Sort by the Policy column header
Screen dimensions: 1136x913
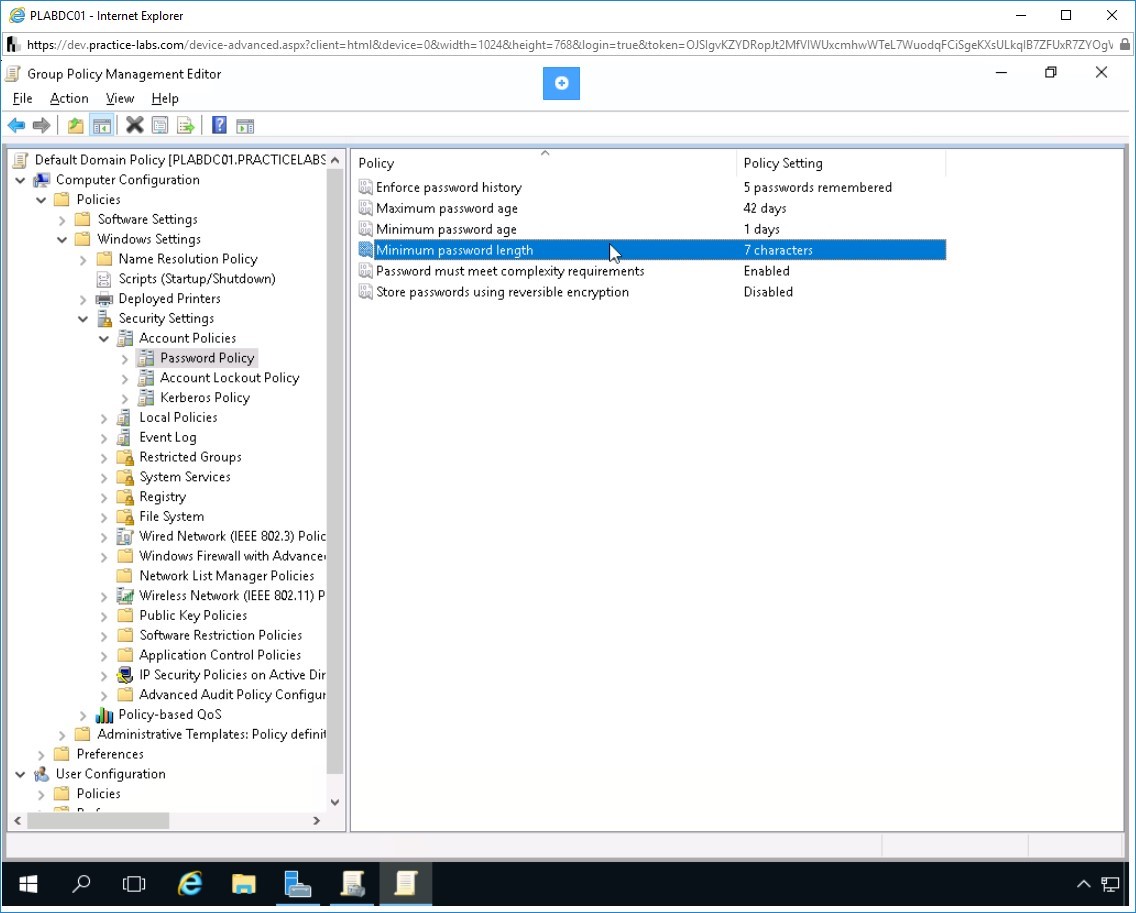[x=544, y=163]
